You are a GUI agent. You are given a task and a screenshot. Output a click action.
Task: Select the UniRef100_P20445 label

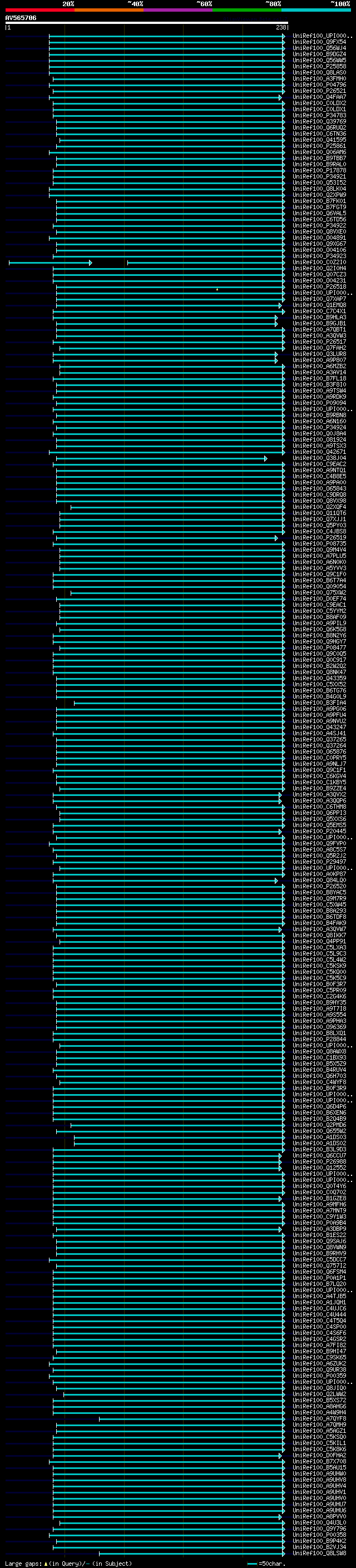319,831
